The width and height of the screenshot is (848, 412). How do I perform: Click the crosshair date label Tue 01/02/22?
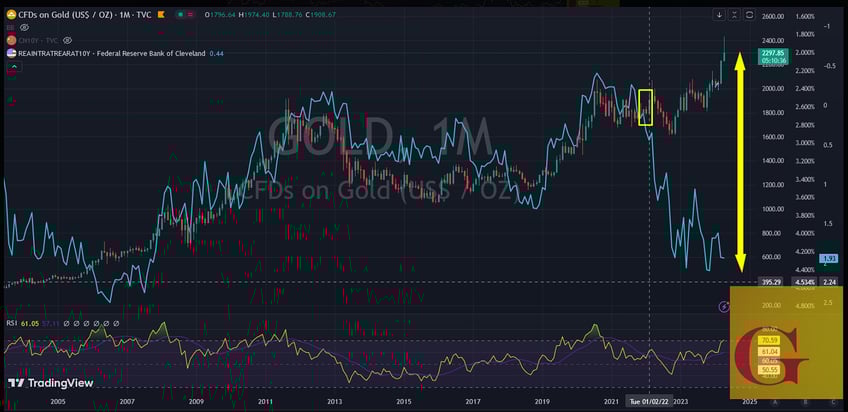[x=650, y=402]
